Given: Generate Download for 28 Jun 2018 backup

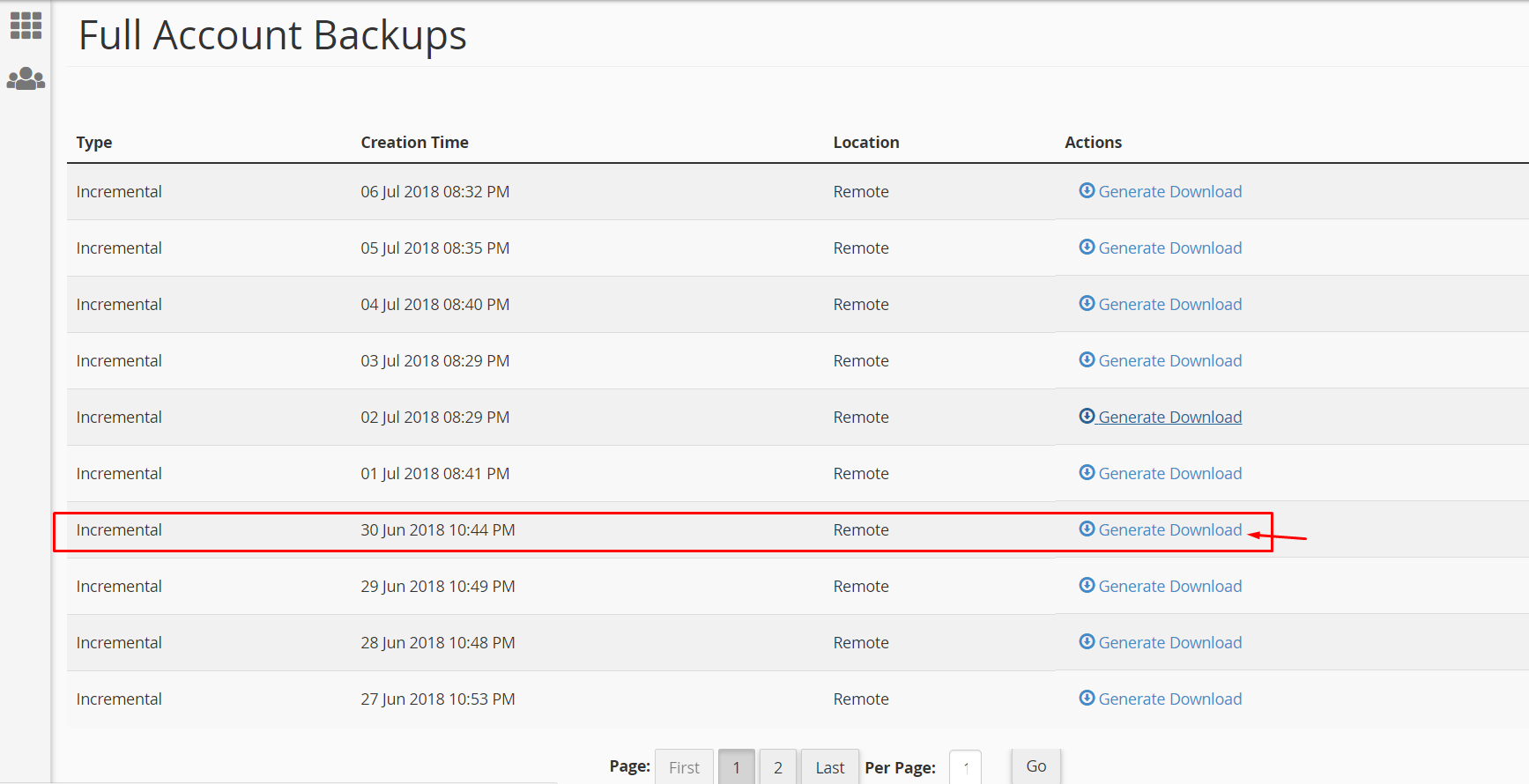Looking at the screenshot, I should pos(1169,643).
